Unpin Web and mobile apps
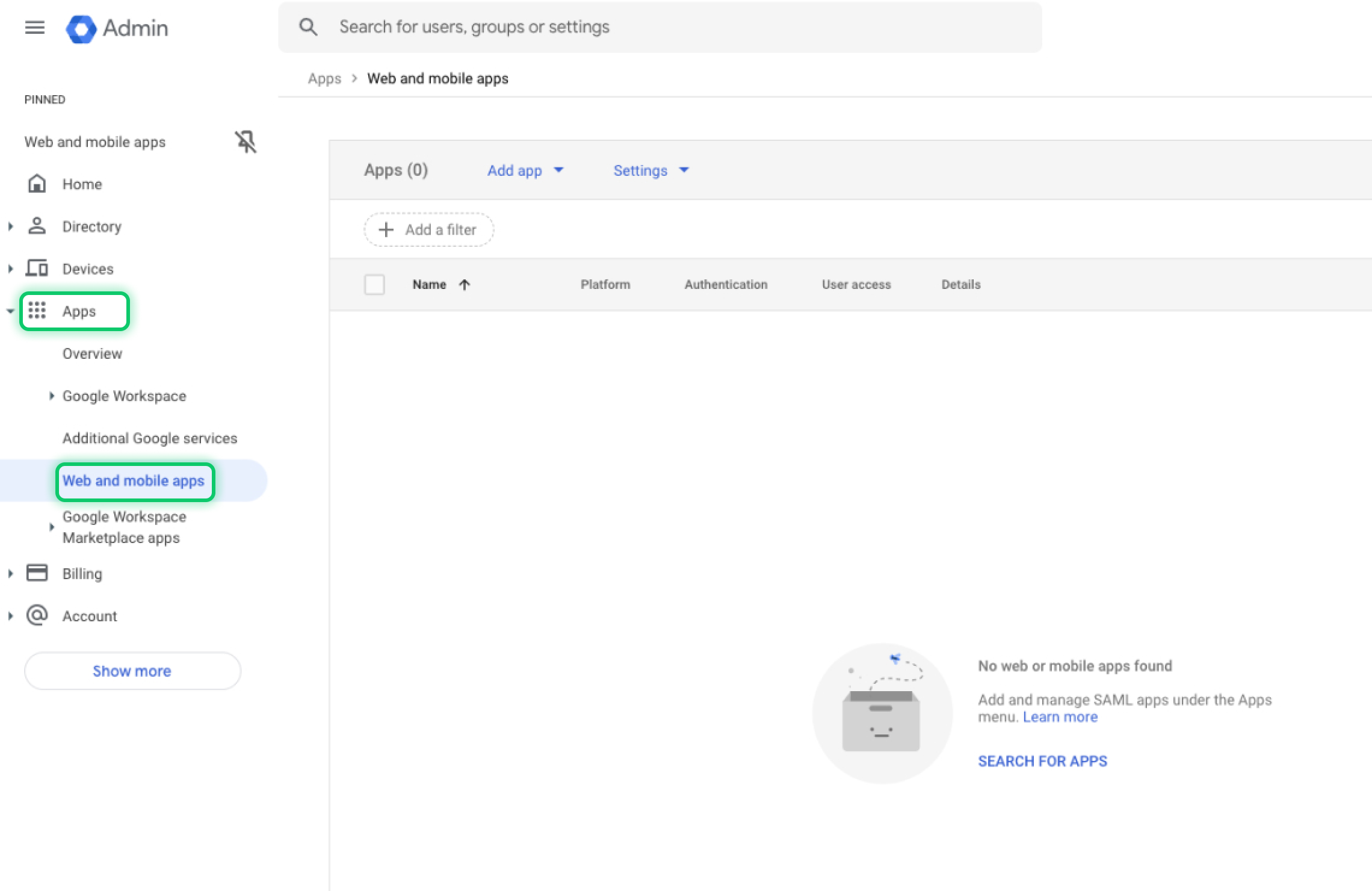This screenshot has height=891, width=1372. pos(246,142)
